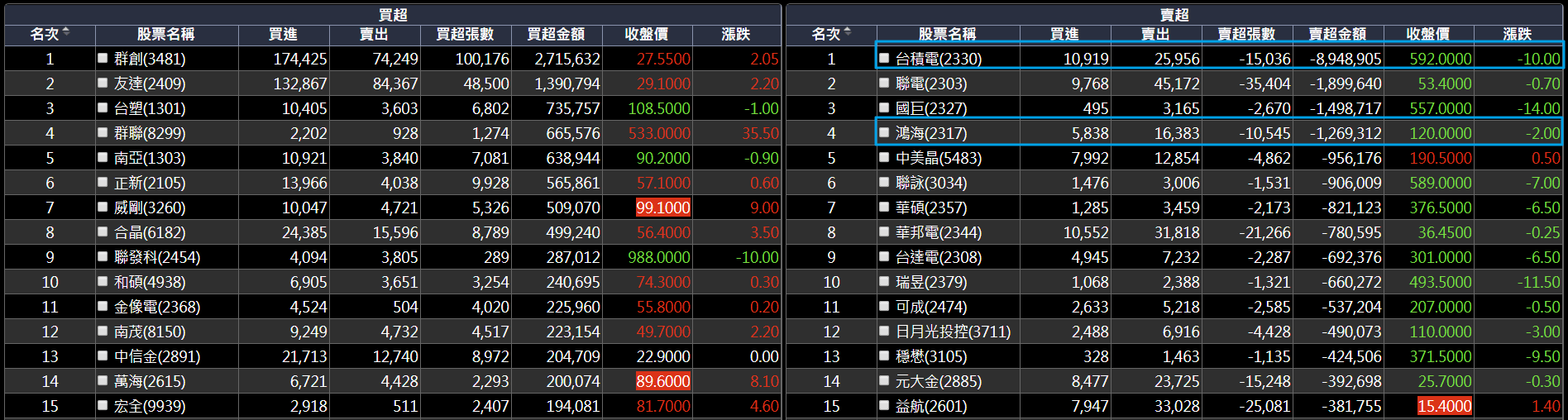Image resolution: width=1568 pixels, height=420 pixels.
Task: Select the 和碩(4938) stock name
Action: (x=150, y=282)
